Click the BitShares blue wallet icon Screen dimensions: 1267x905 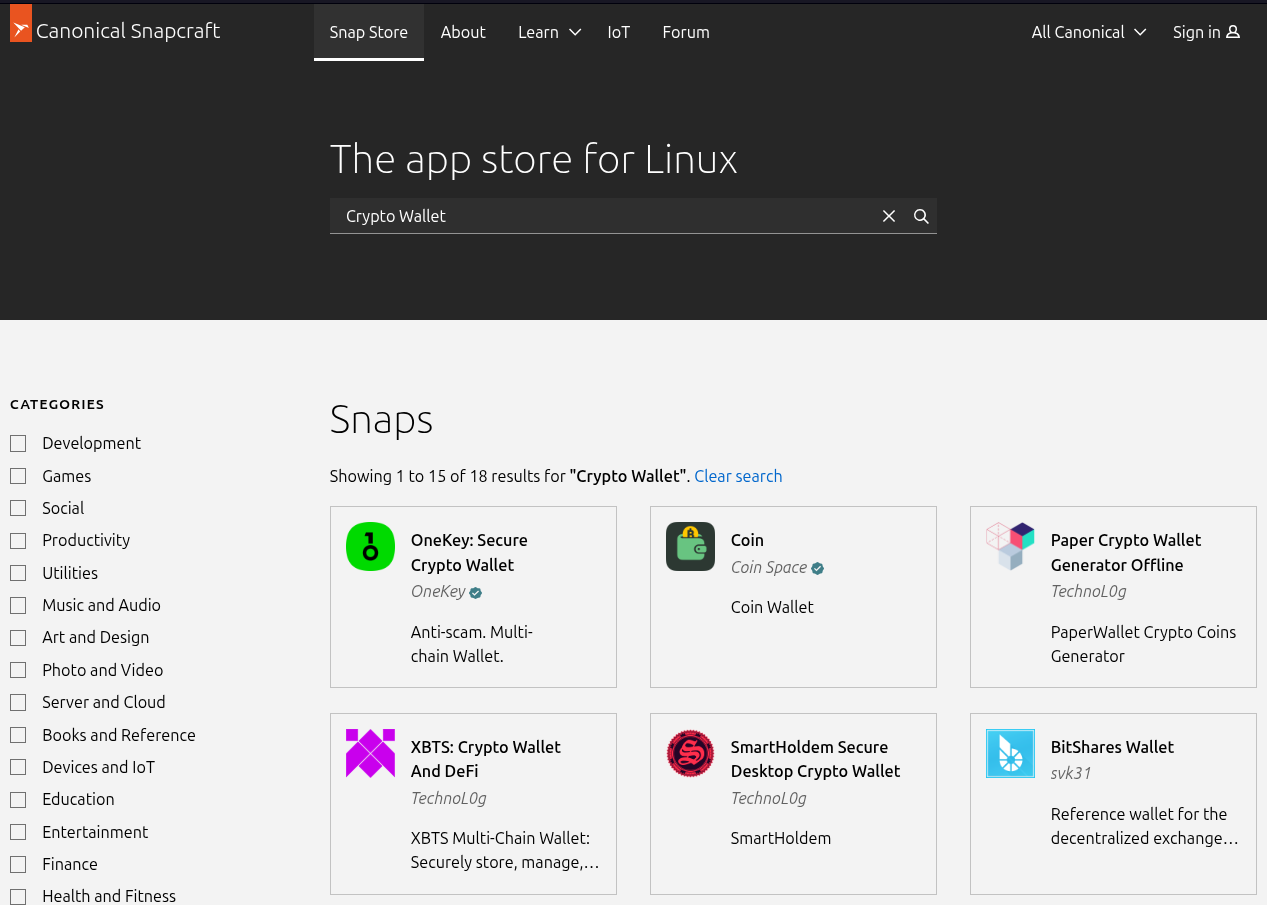pyautogui.click(x=1010, y=753)
